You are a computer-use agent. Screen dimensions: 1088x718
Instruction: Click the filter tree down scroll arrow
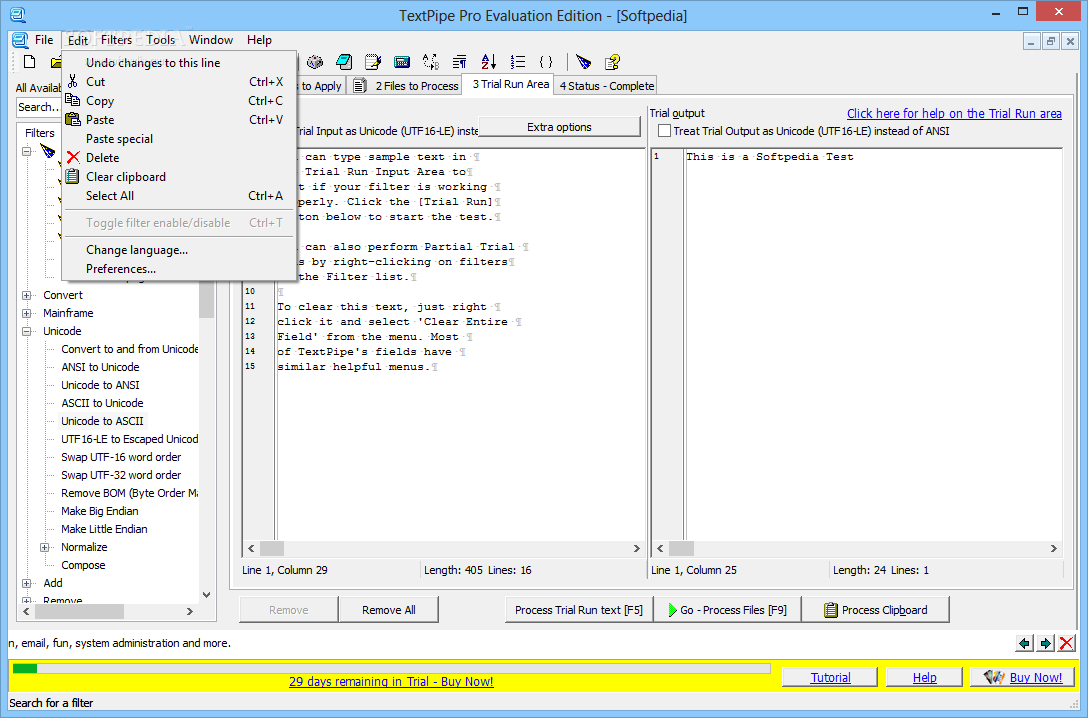[206, 595]
